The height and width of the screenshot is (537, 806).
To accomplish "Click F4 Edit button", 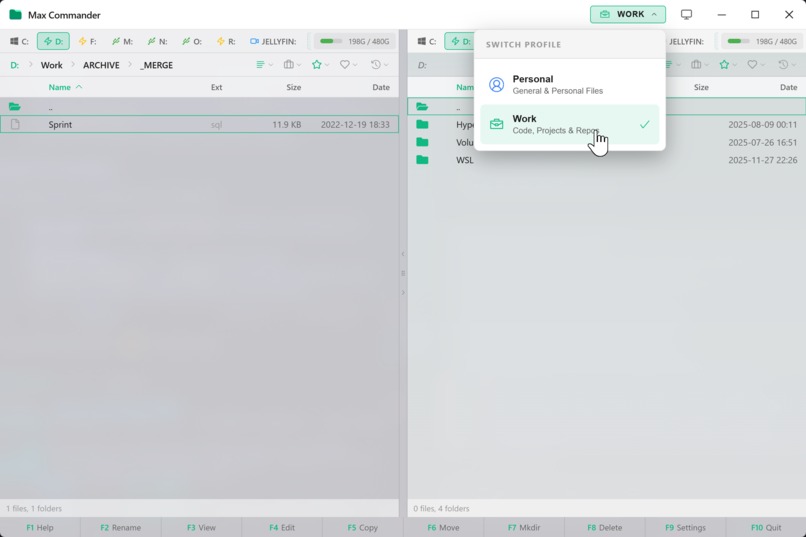I will (x=282, y=527).
